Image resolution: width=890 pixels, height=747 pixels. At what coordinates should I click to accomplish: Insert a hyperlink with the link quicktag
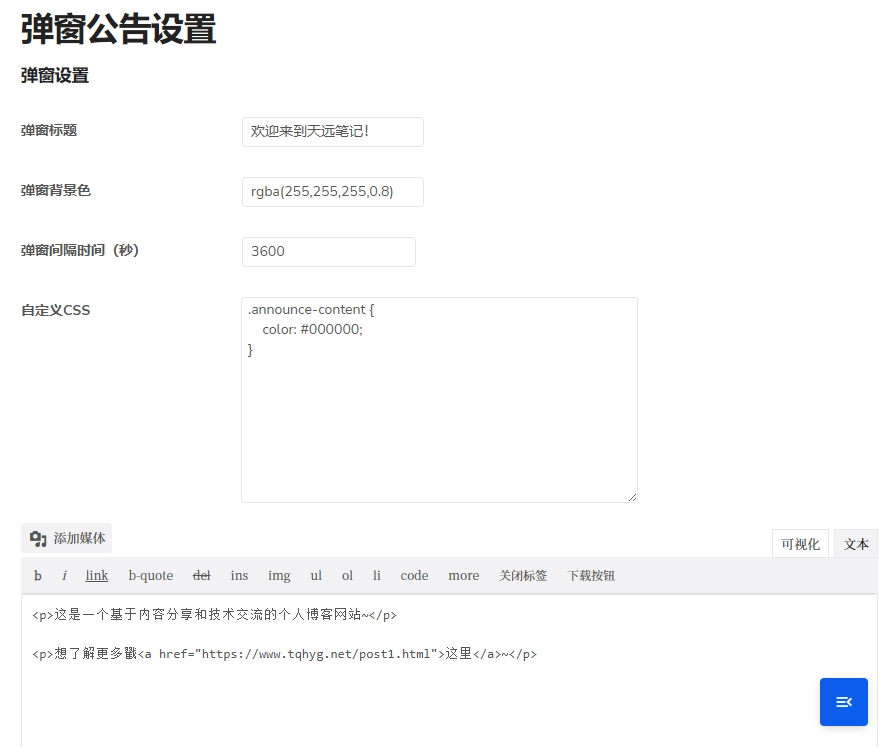[97, 575]
